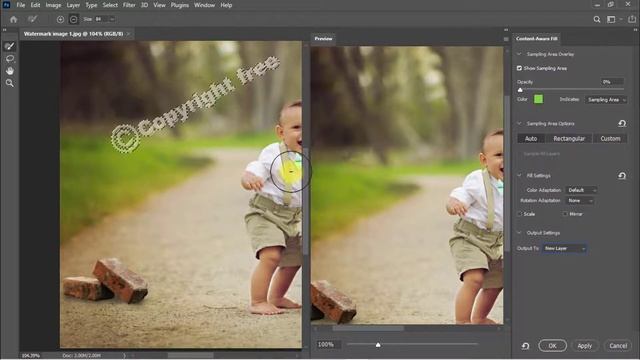Collapse the Sampling Area Options section
The height and width of the screenshot is (360, 640).
[x=519, y=123]
